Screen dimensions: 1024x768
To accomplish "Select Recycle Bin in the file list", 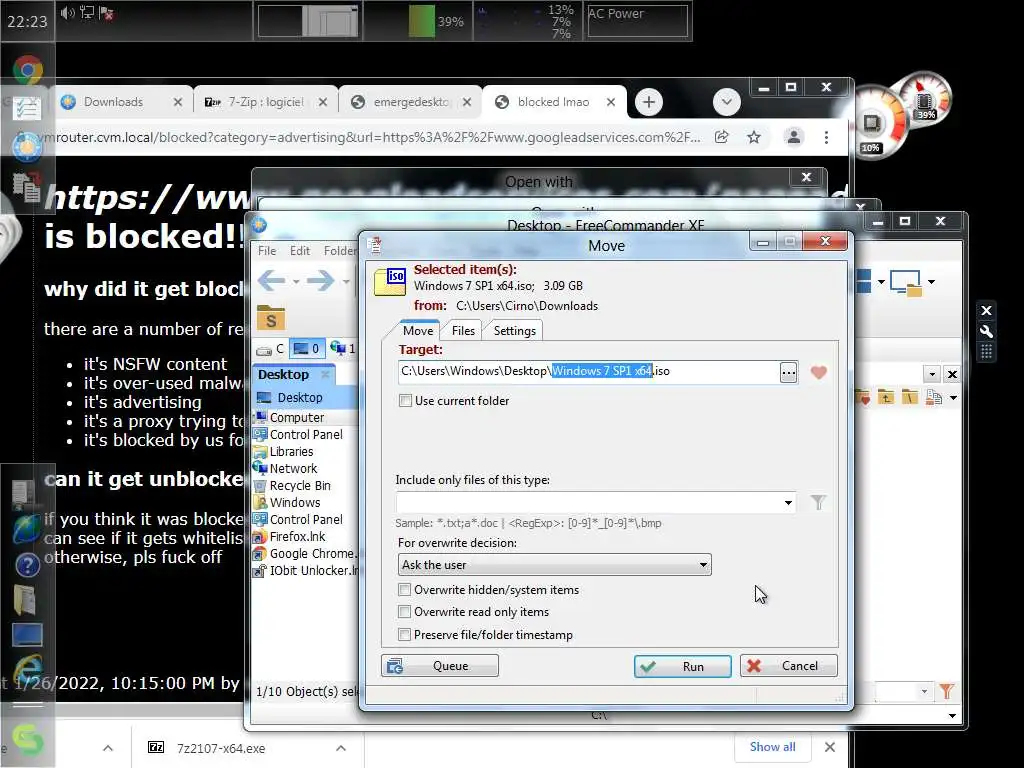I will pos(300,485).
